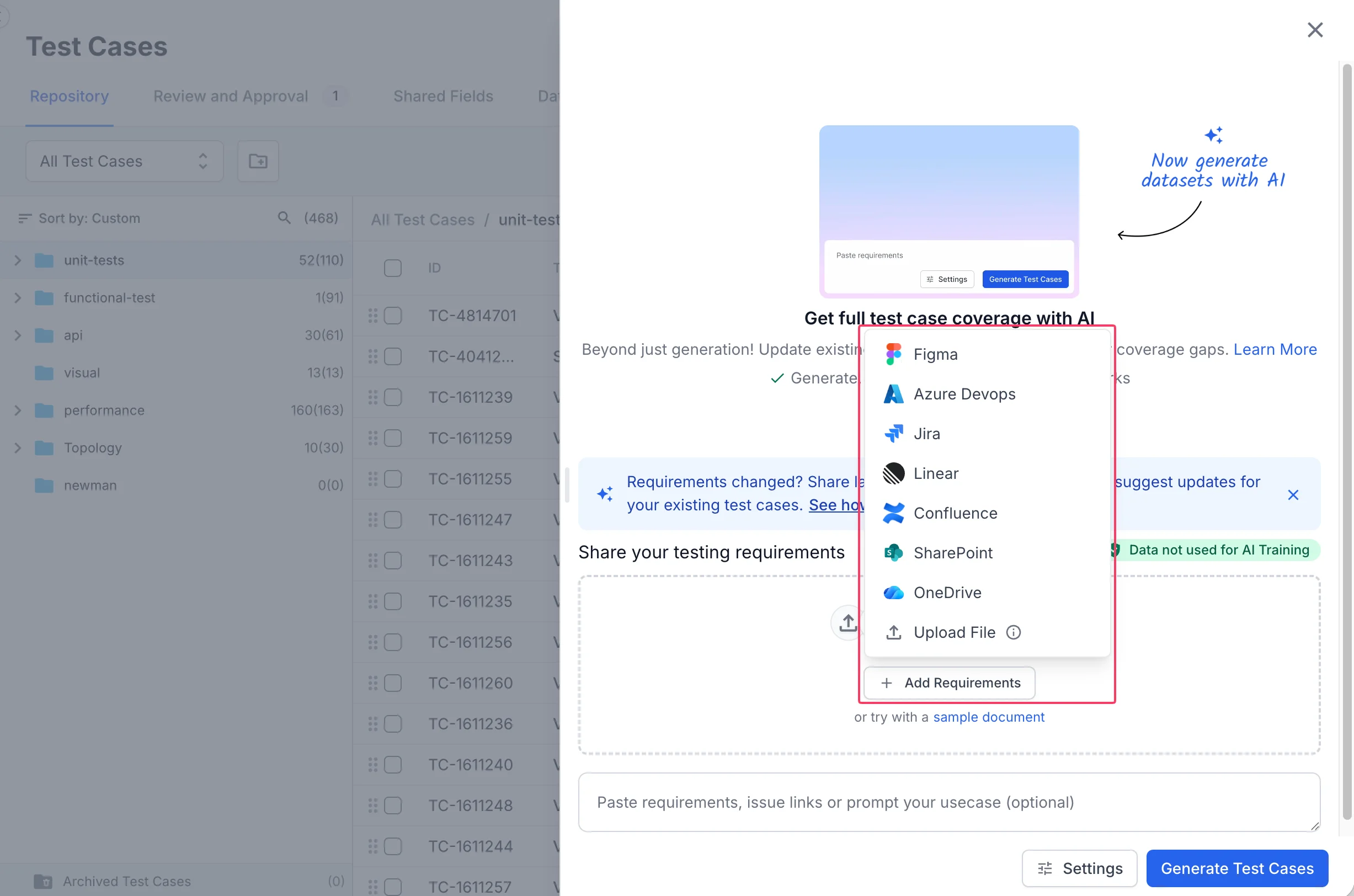Click the drag handle of TC-1611260
1354x896 pixels.
click(x=372, y=683)
